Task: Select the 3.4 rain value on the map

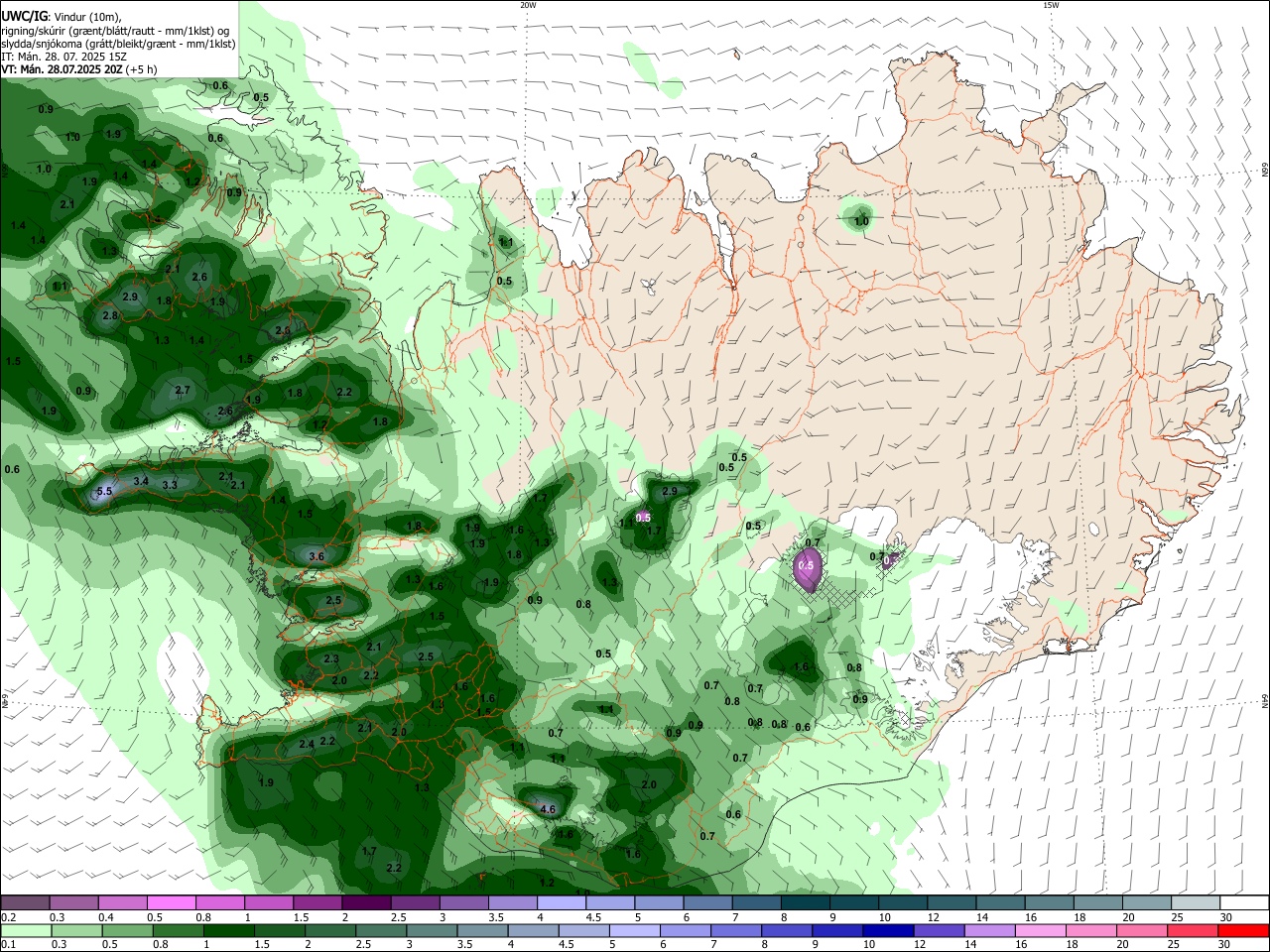Action: [x=141, y=482]
